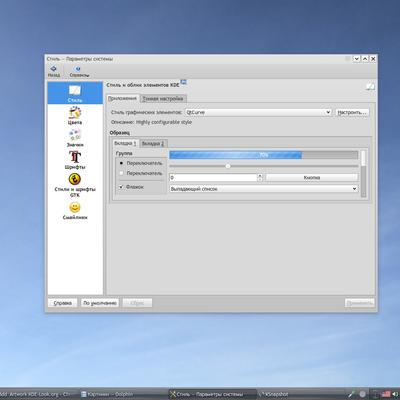Click the Группа group label
This screenshot has height=400, width=400.
tap(124, 153)
